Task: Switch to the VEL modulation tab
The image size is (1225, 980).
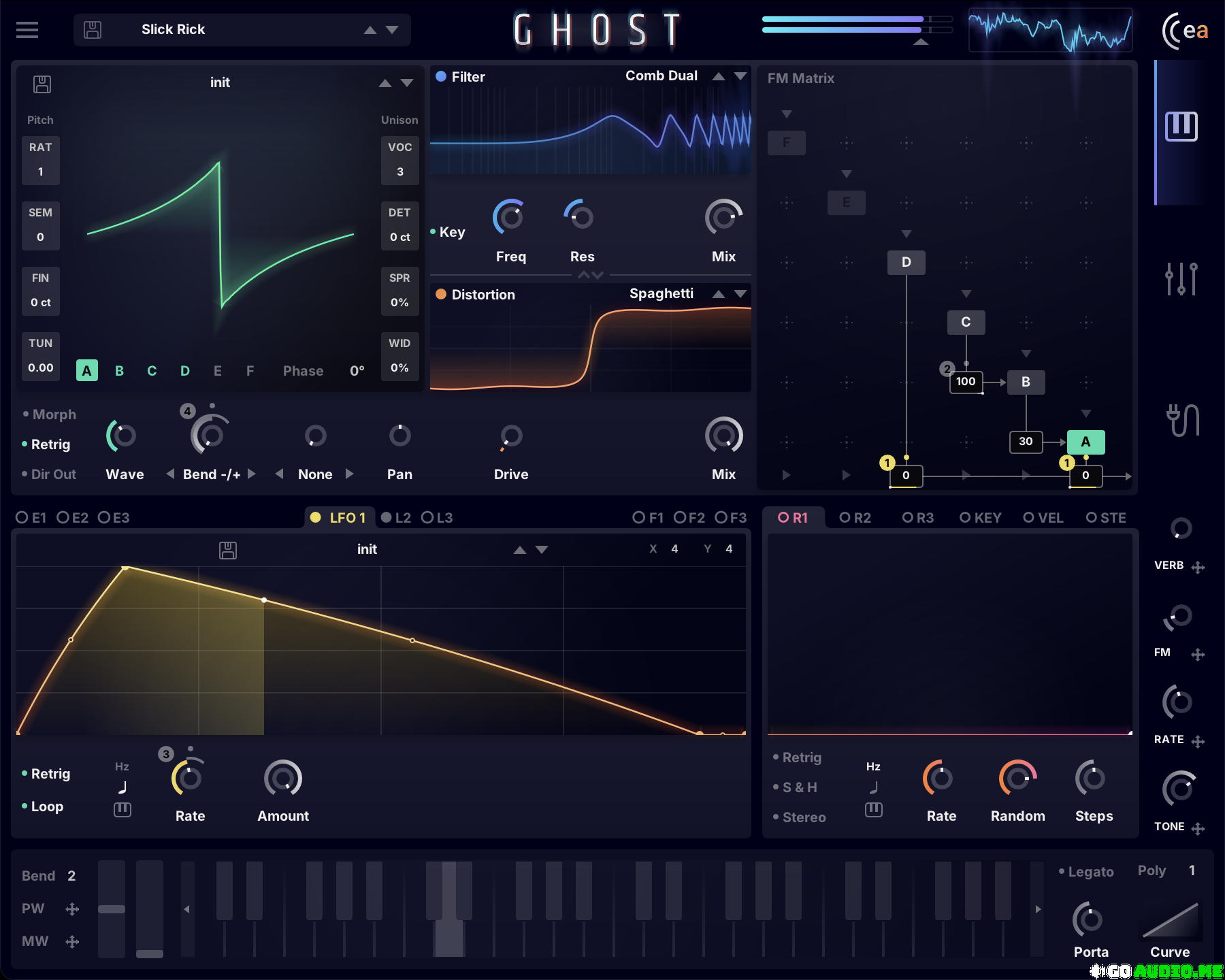Action: [1043, 518]
